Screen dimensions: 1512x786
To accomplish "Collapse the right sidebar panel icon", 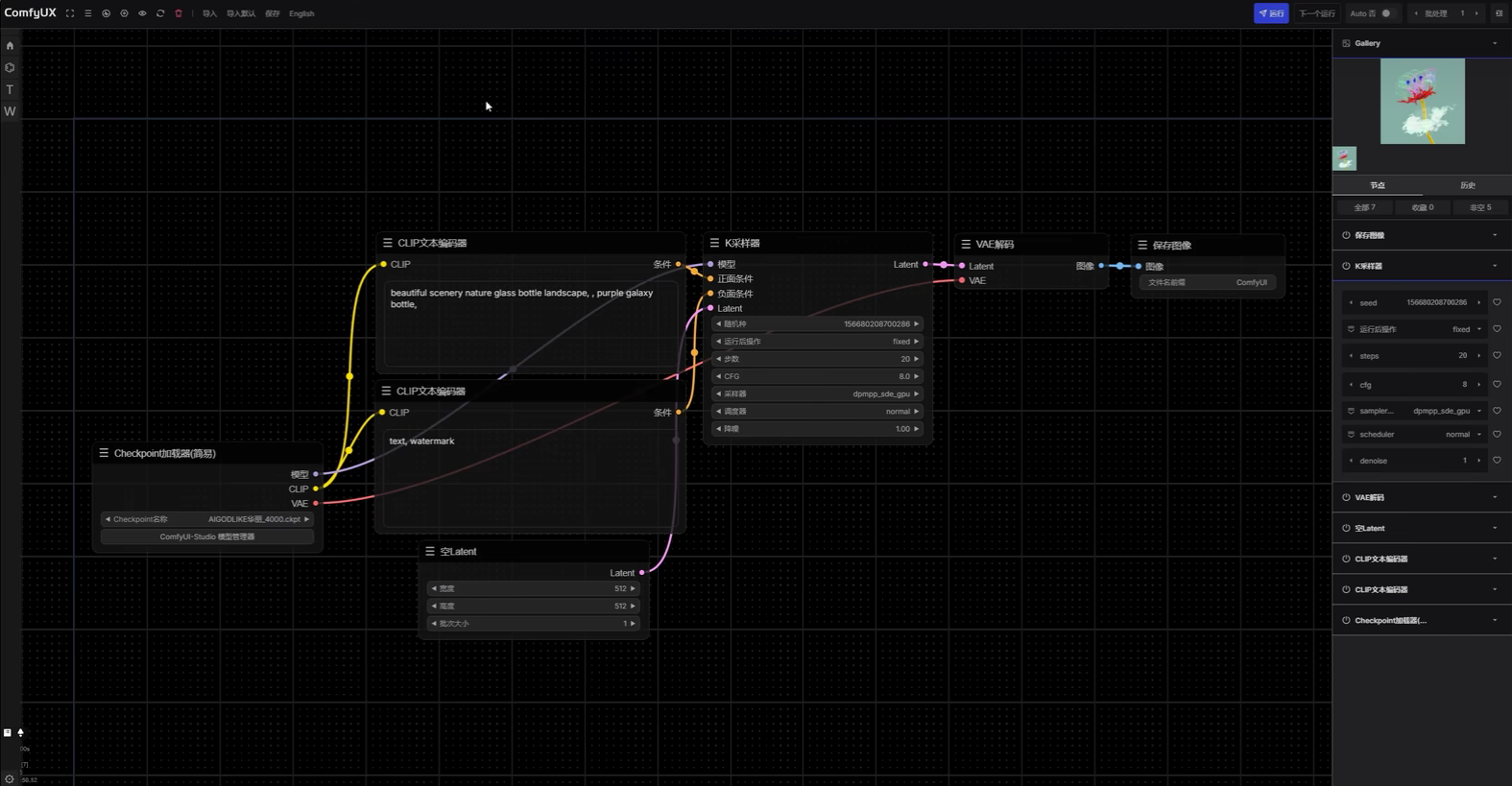I will [1499, 13].
